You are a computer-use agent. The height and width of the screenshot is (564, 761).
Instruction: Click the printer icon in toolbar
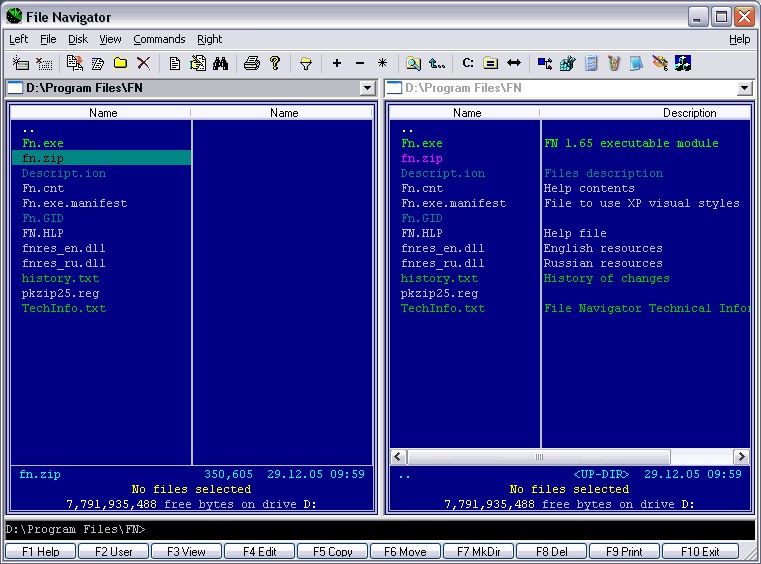tap(252, 63)
